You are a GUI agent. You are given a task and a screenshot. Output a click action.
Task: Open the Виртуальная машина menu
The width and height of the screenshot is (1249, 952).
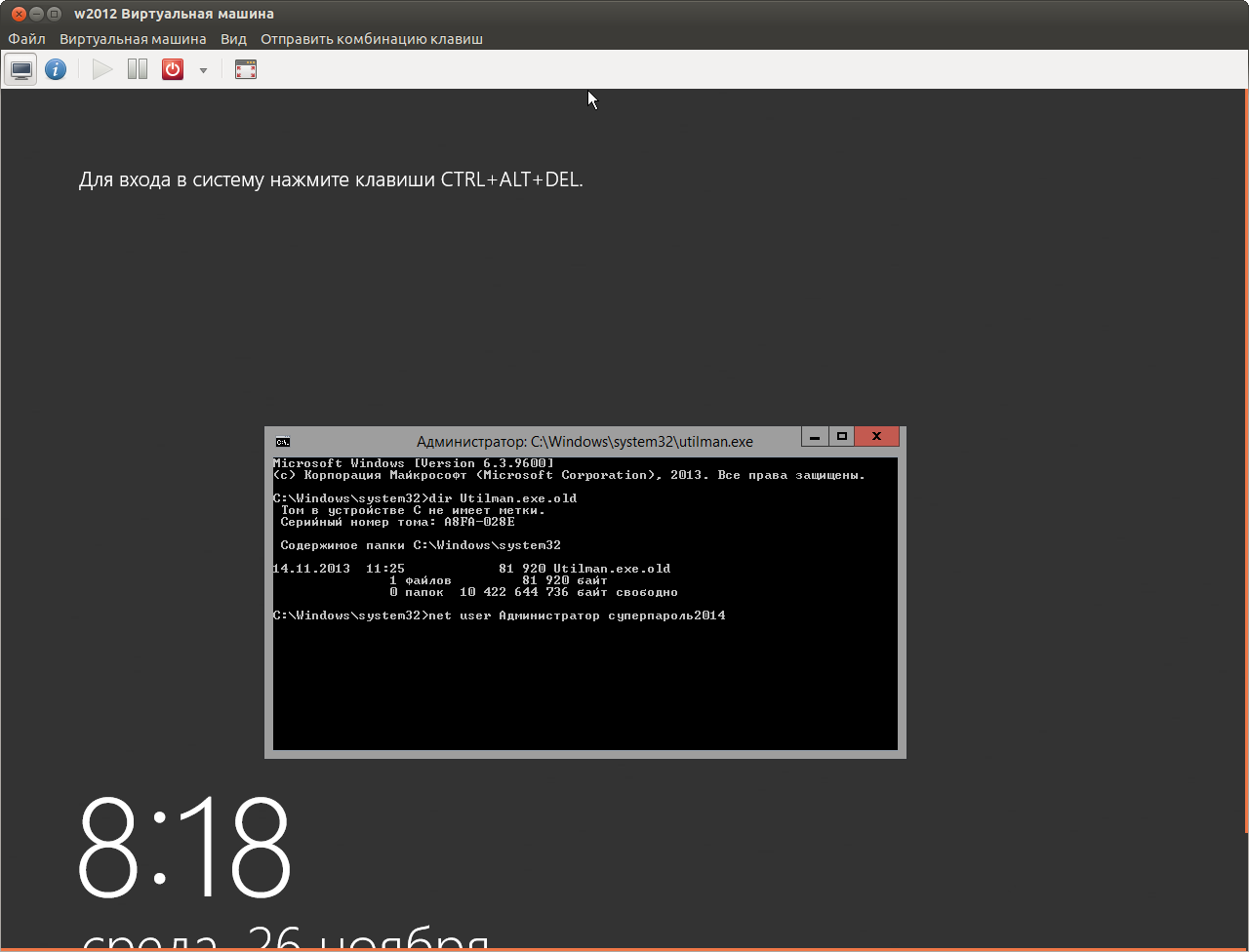(133, 39)
